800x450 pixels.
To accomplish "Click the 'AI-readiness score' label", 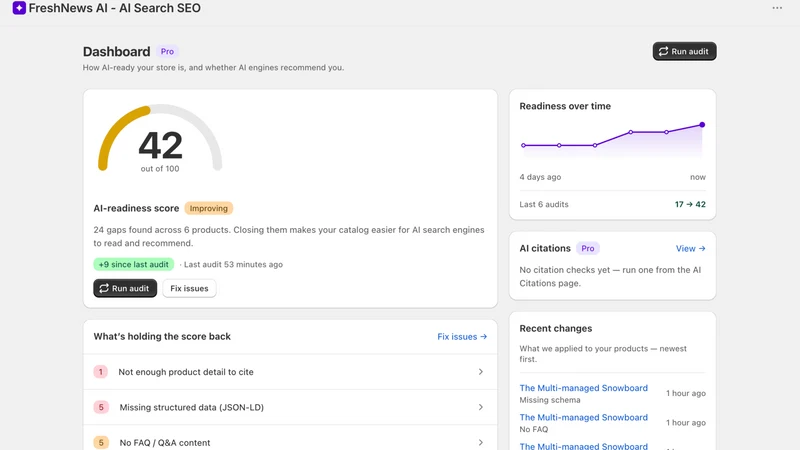I will pos(136,208).
